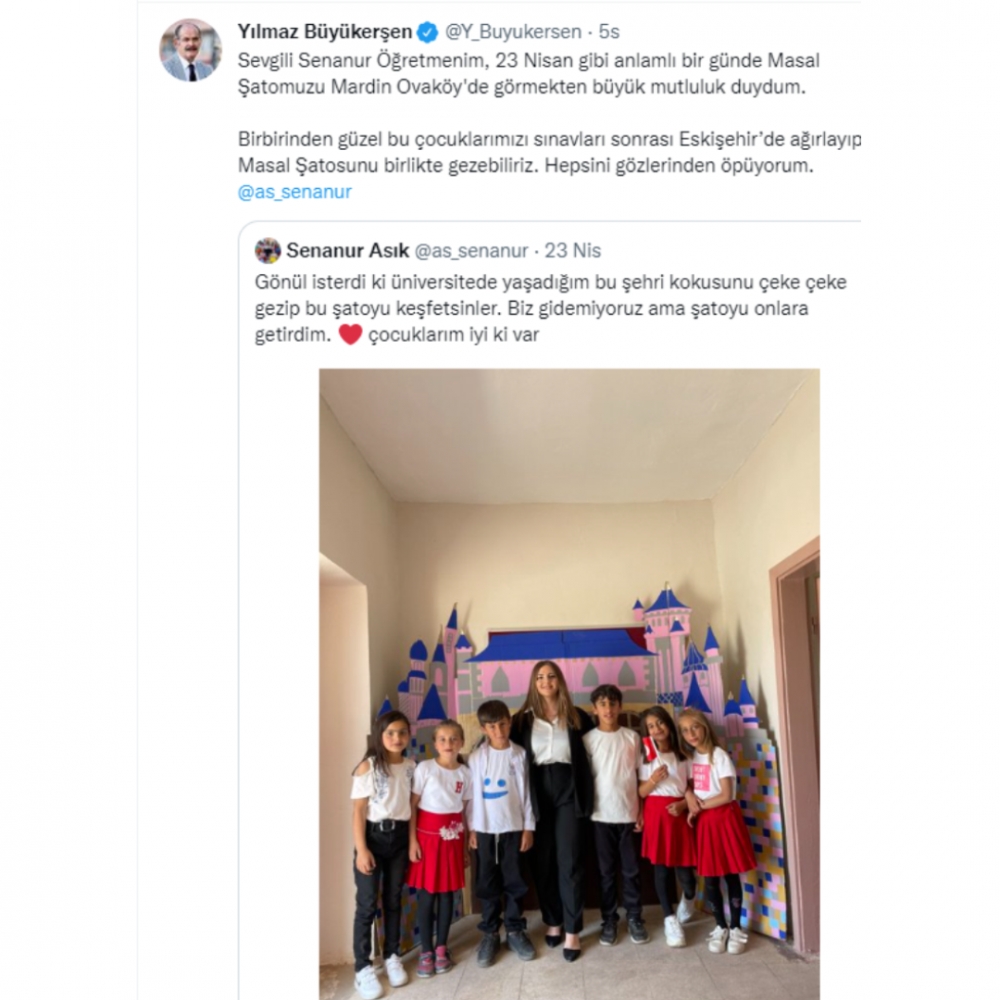Click the blue verified badge
The height and width of the screenshot is (1000, 1000).
coord(427,32)
